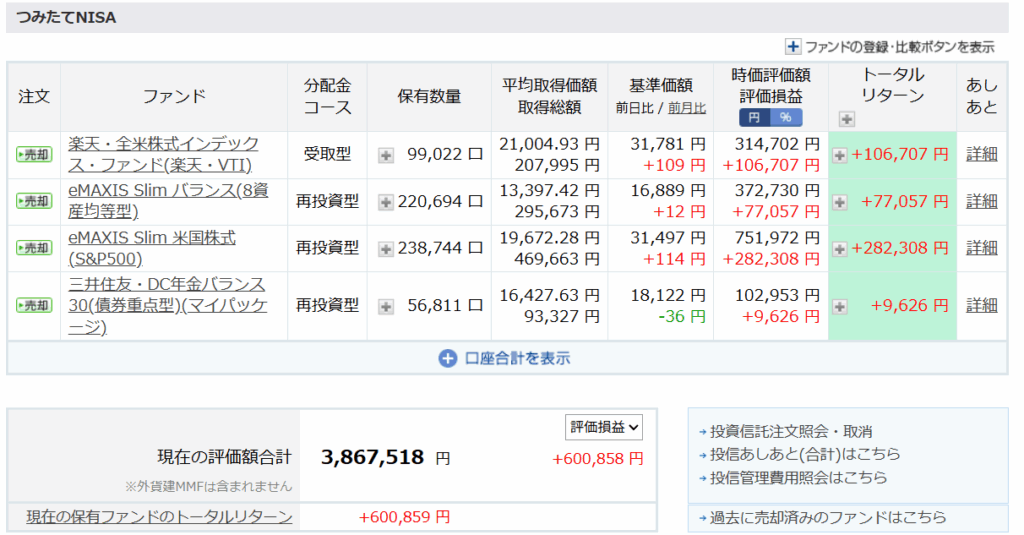1024x535 pixels.
Task: Click 372,730 円 valuation amount
Action: click(776, 191)
